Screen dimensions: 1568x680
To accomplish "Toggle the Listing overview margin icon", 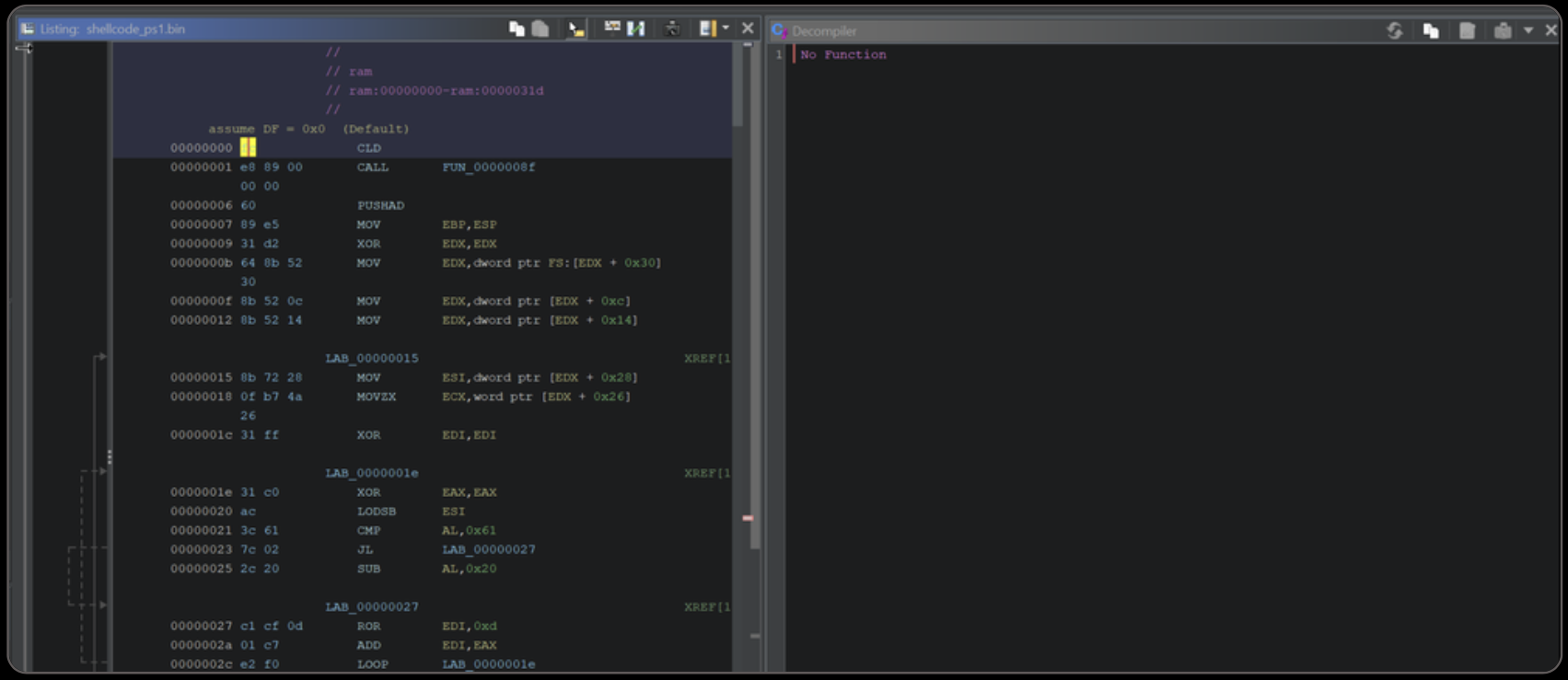I will pos(706,29).
